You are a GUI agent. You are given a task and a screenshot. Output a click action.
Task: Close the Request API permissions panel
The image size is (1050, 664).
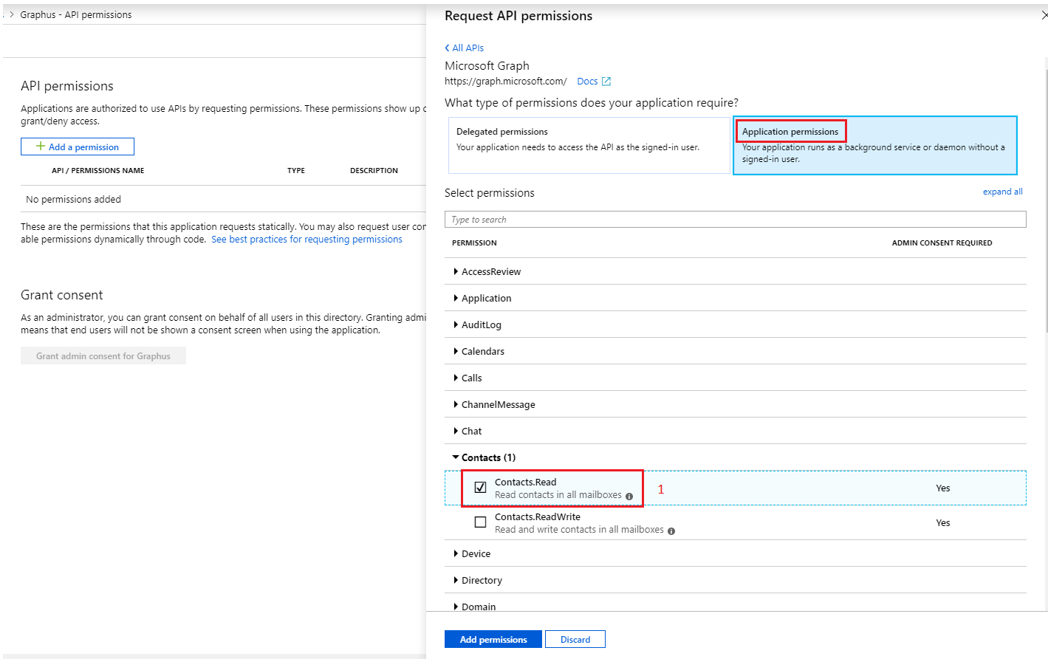[1045, 15]
